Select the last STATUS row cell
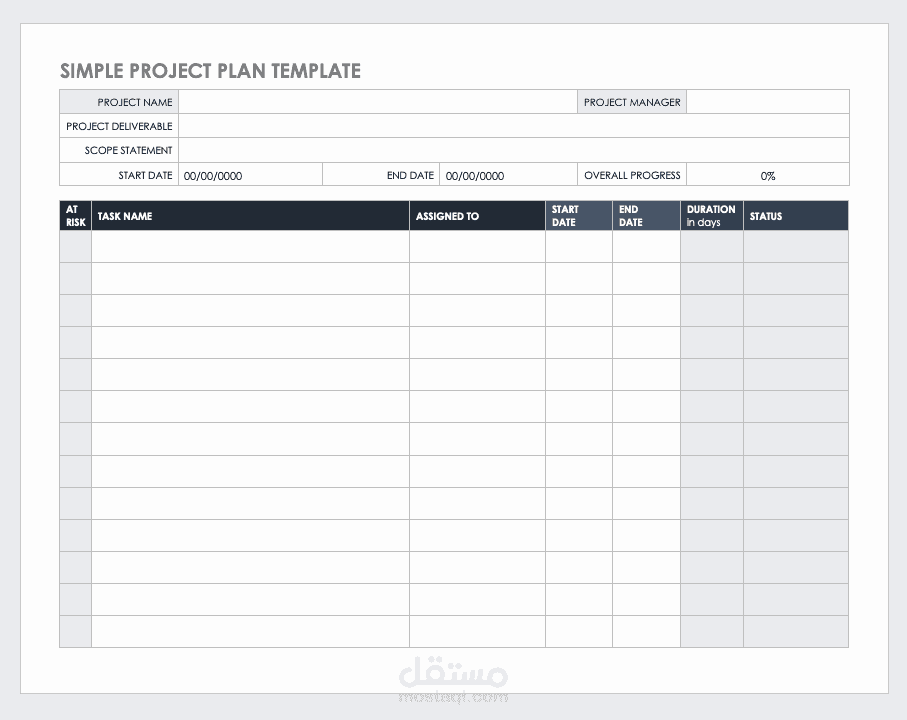This screenshot has width=907, height=720. (x=795, y=631)
